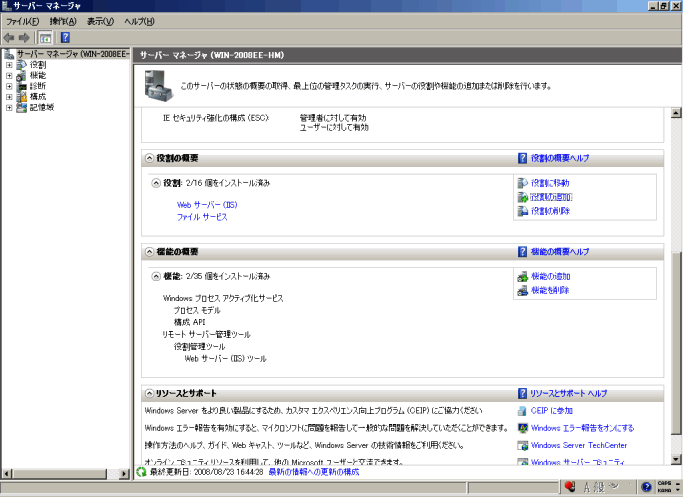Image resolution: width=683 pixels, height=497 pixels.
Task: Expand the 記憶域 tree node
Action: click(9, 108)
